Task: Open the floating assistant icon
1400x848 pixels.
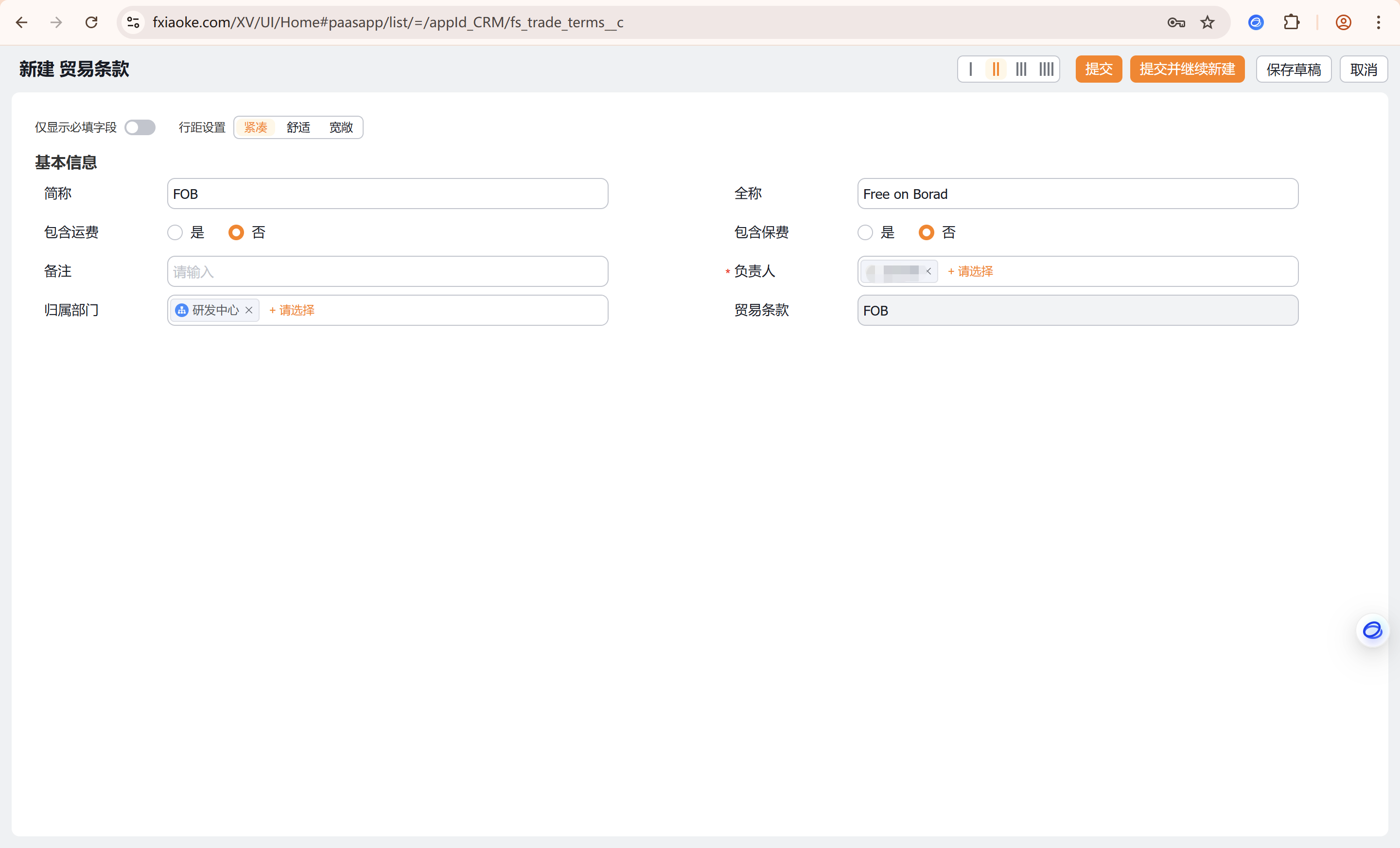Action: pos(1372,630)
